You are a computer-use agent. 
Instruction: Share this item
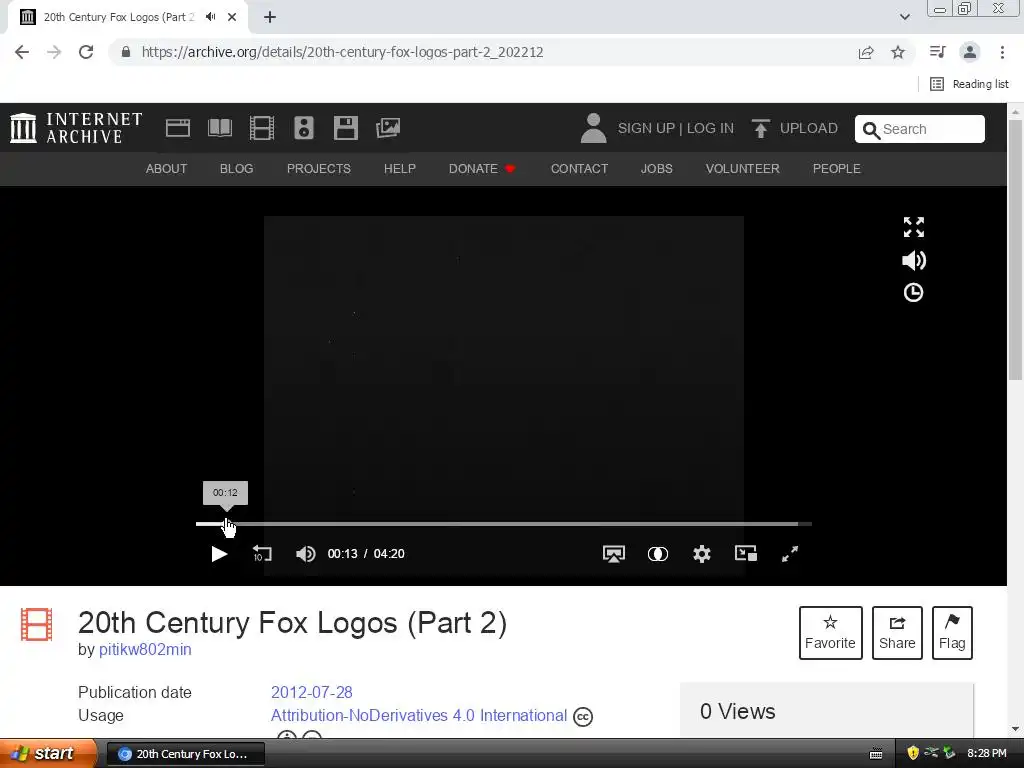pyautogui.click(x=897, y=633)
